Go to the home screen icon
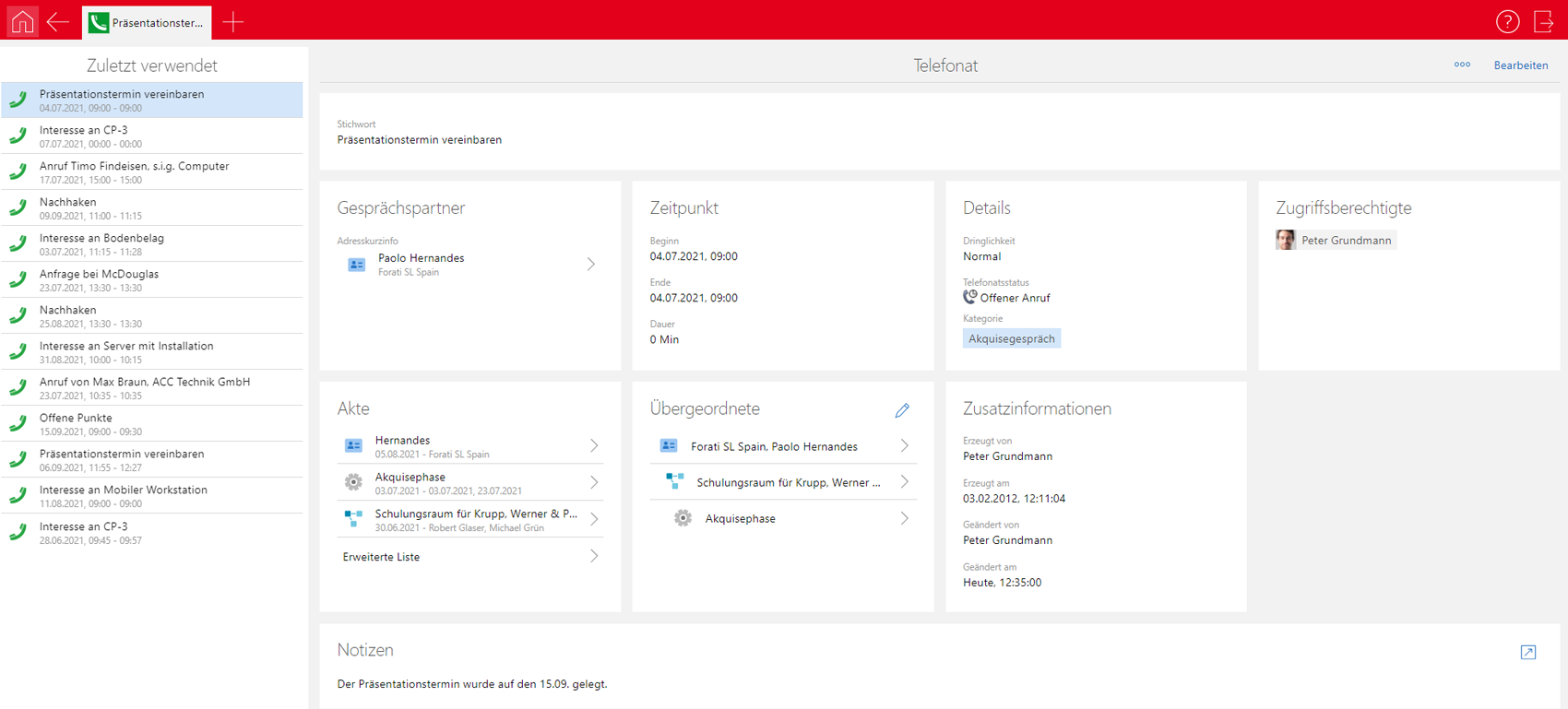The image size is (1568, 709). (x=22, y=21)
